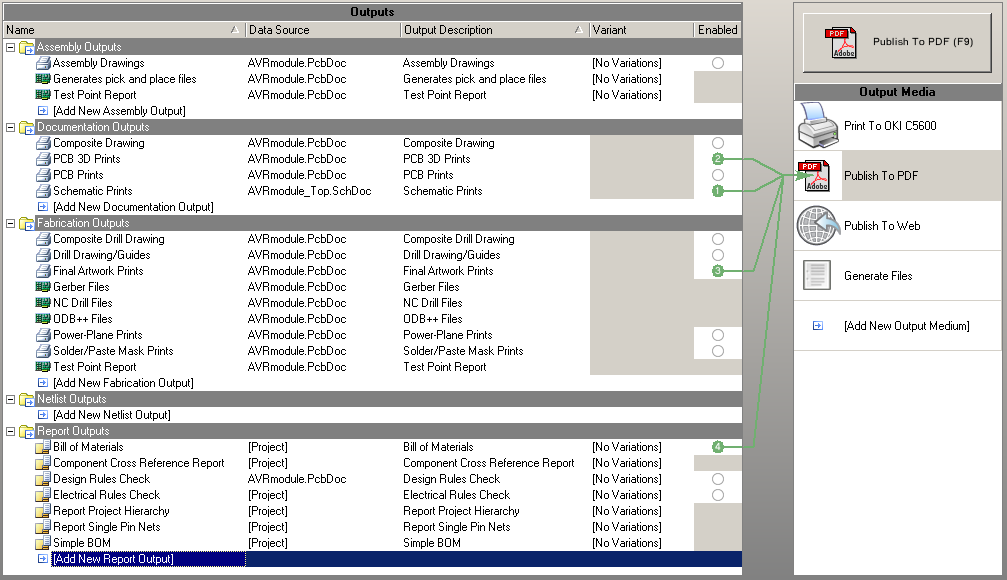1007x580 pixels.
Task: Click the PCB 3D Prints row icon
Action: point(43,159)
